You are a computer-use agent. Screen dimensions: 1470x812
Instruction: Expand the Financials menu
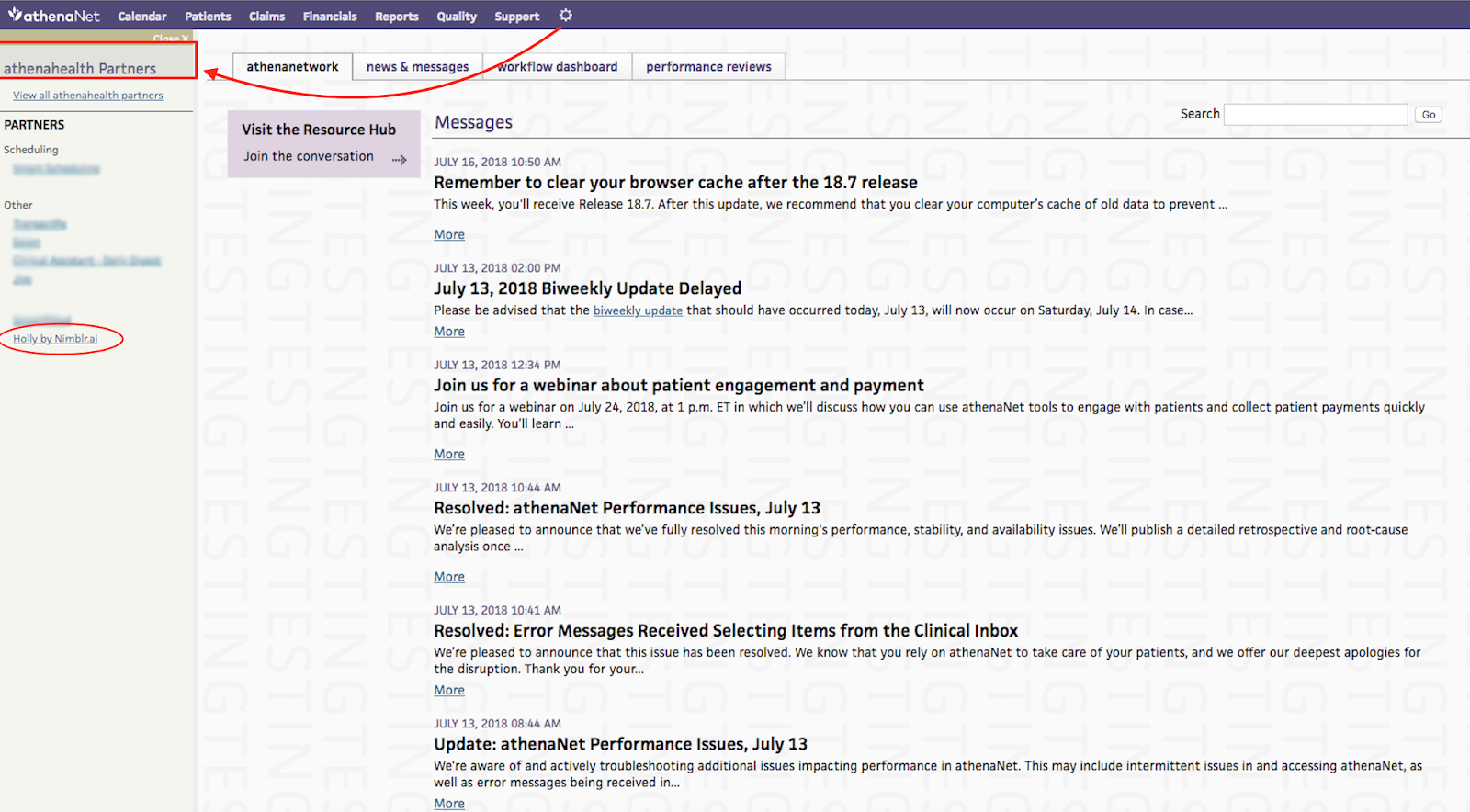[x=329, y=17]
